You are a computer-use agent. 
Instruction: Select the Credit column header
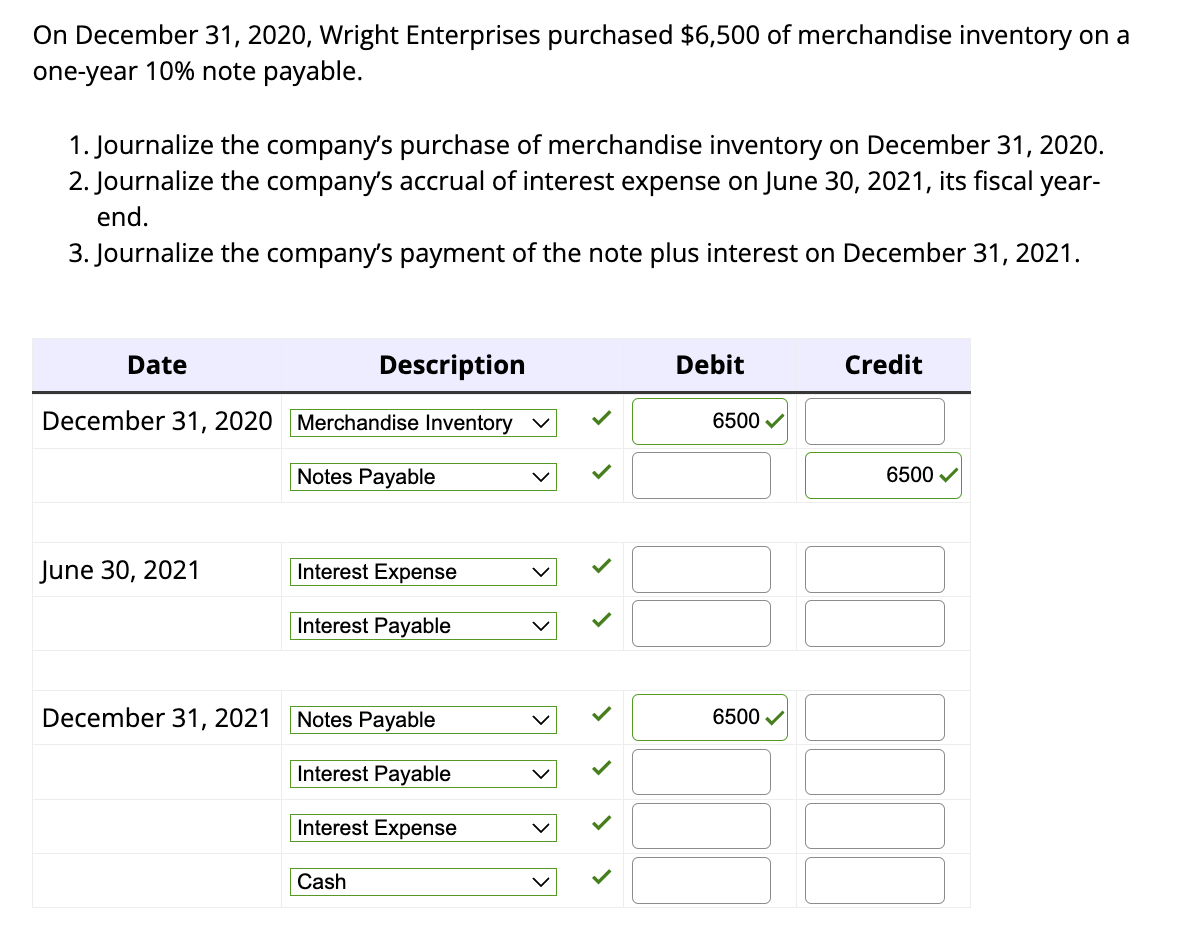tap(883, 365)
